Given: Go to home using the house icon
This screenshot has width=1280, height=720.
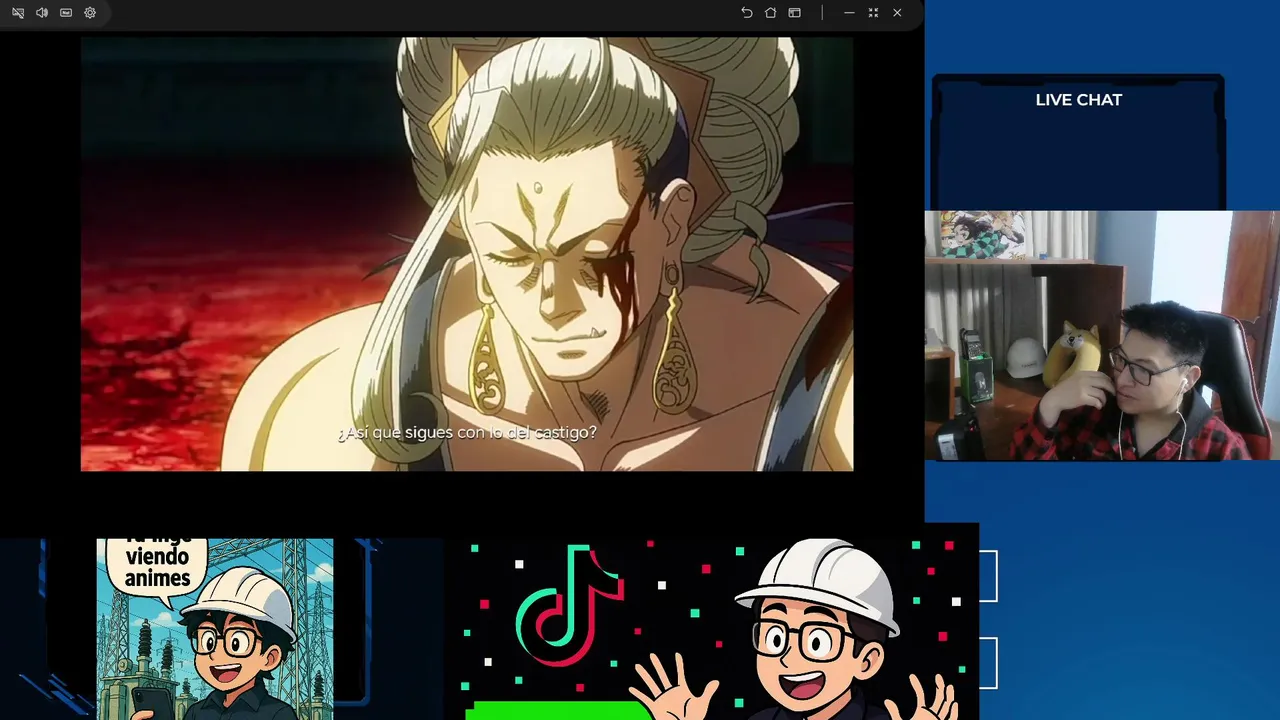Looking at the screenshot, I should (x=770, y=13).
